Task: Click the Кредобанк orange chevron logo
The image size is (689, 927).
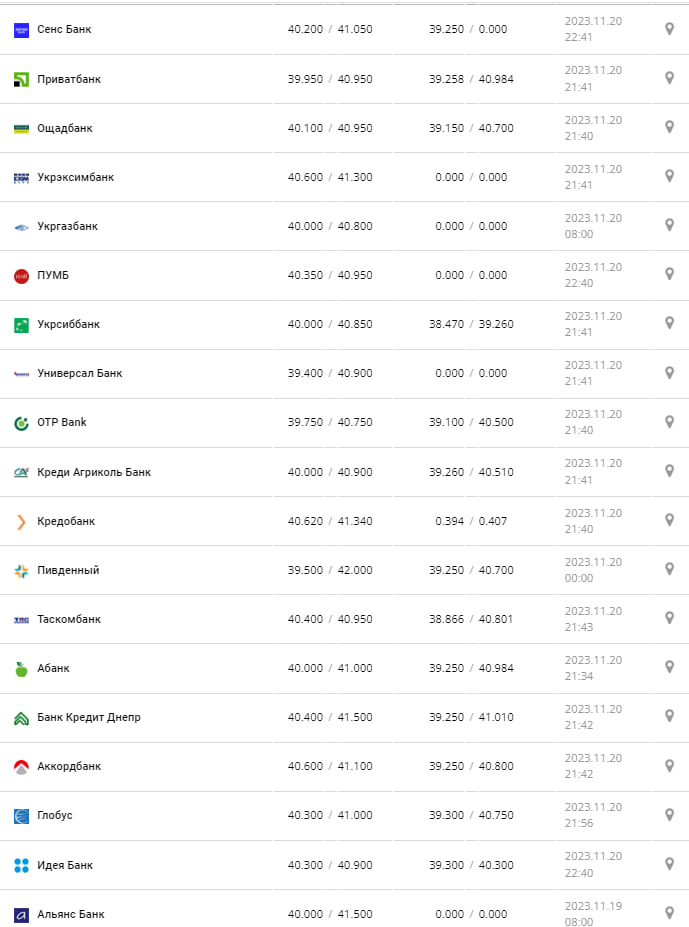Action: pyautogui.click(x=21, y=521)
